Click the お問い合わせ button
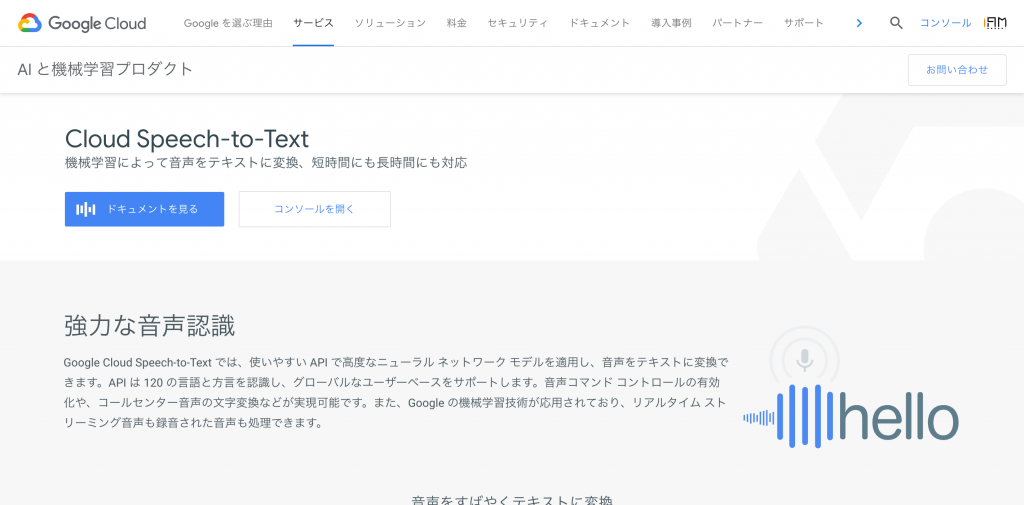Image resolution: width=1024 pixels, height=505 pixels. pos(957,70)
